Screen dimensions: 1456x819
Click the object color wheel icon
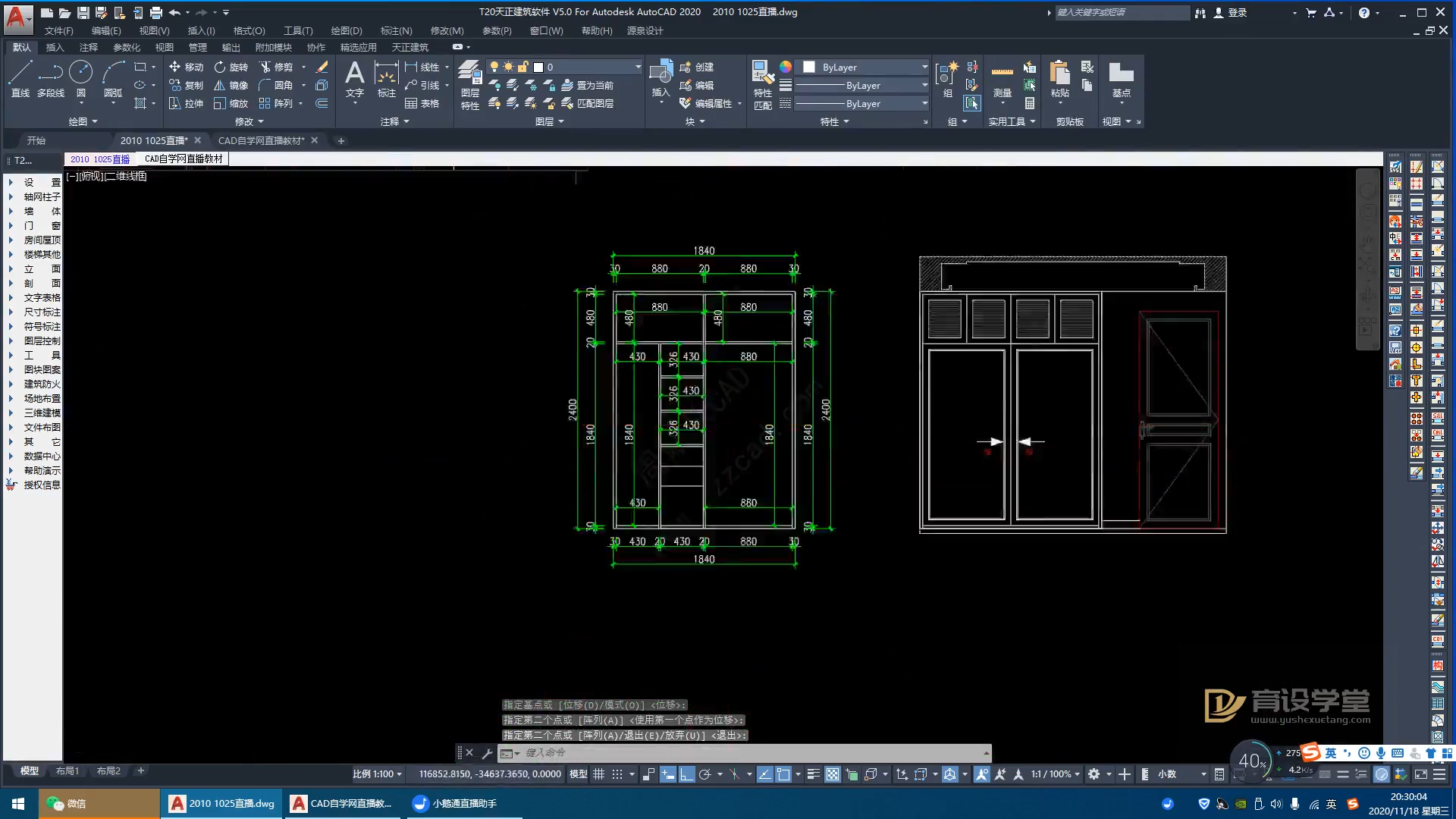(x=786, y=67)
